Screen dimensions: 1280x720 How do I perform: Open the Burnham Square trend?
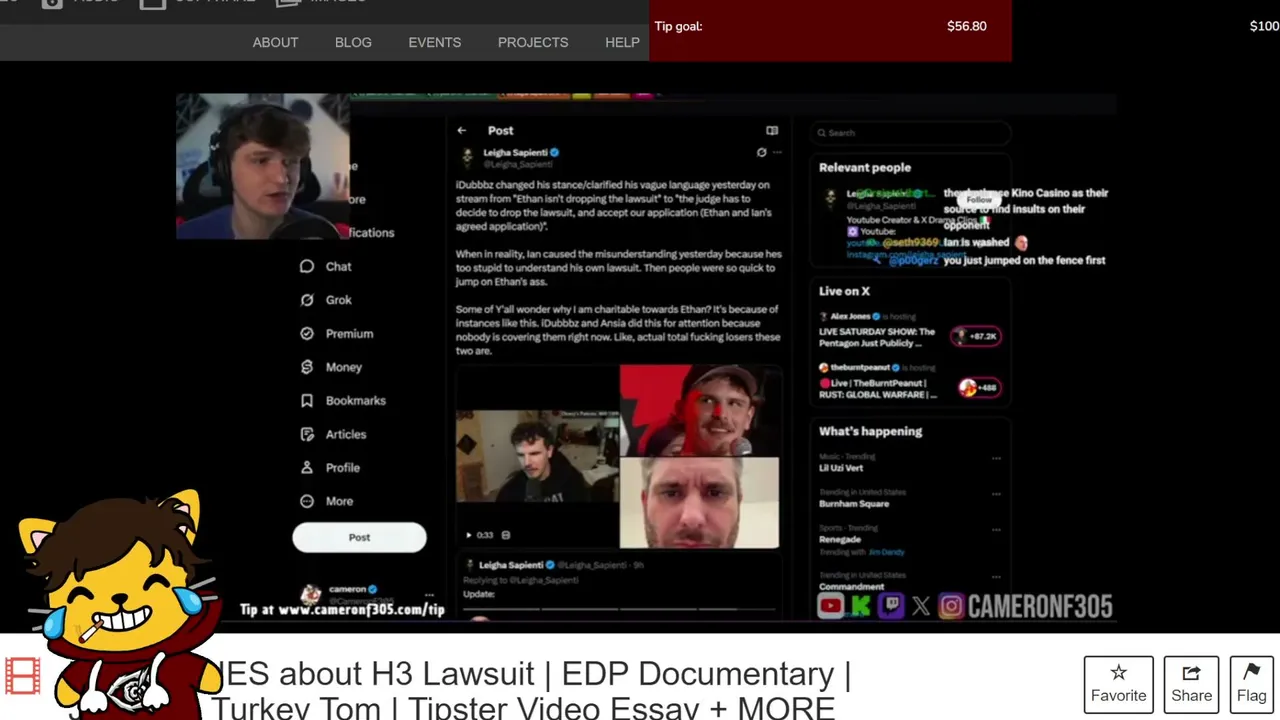pyautogui.click(x=854, y=503)
